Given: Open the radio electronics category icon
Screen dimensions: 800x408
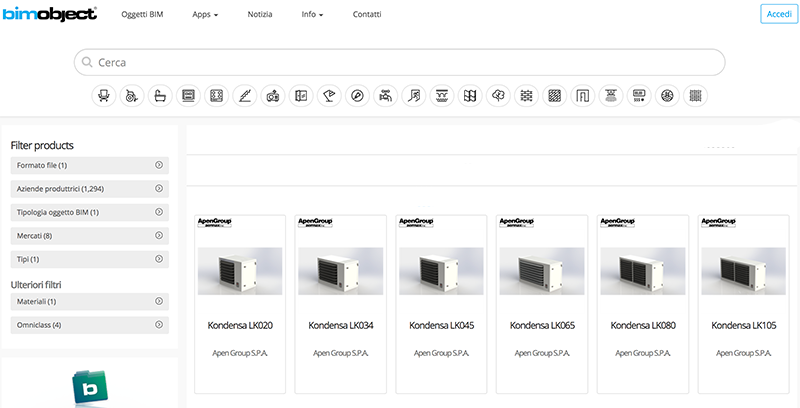Looking at the screenshot, I should (273, 96).
